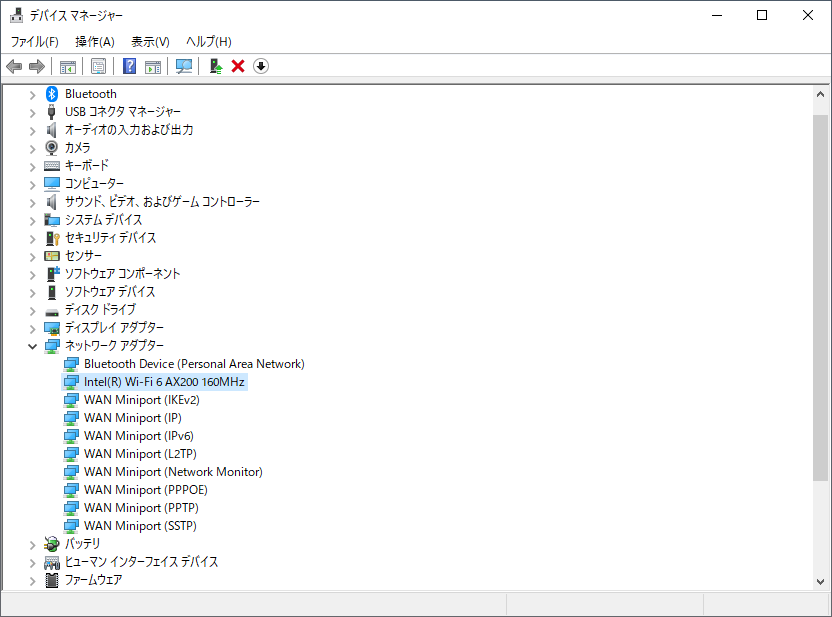Click the バッテリ battery icon
Image resolution: width=832 pixels, height=617 pixels.
pyautogui.click(x=51, y=544)
